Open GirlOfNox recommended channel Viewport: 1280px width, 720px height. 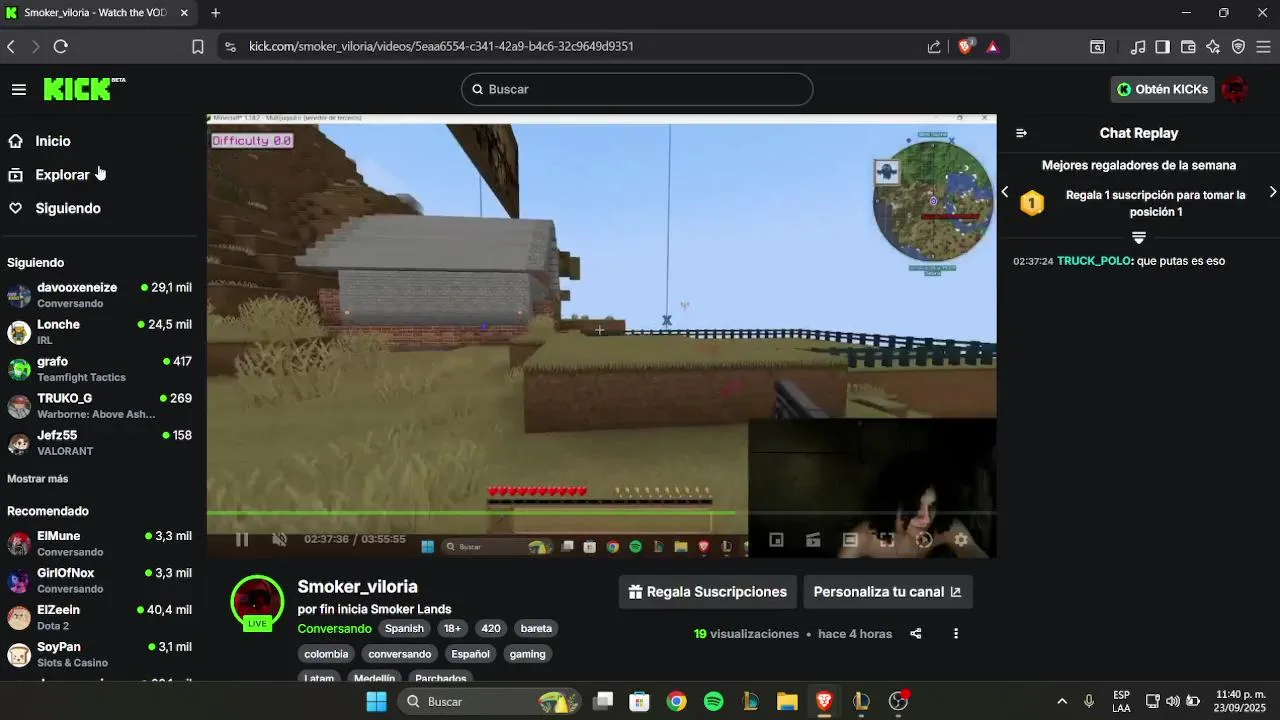[x=100, y=580]
